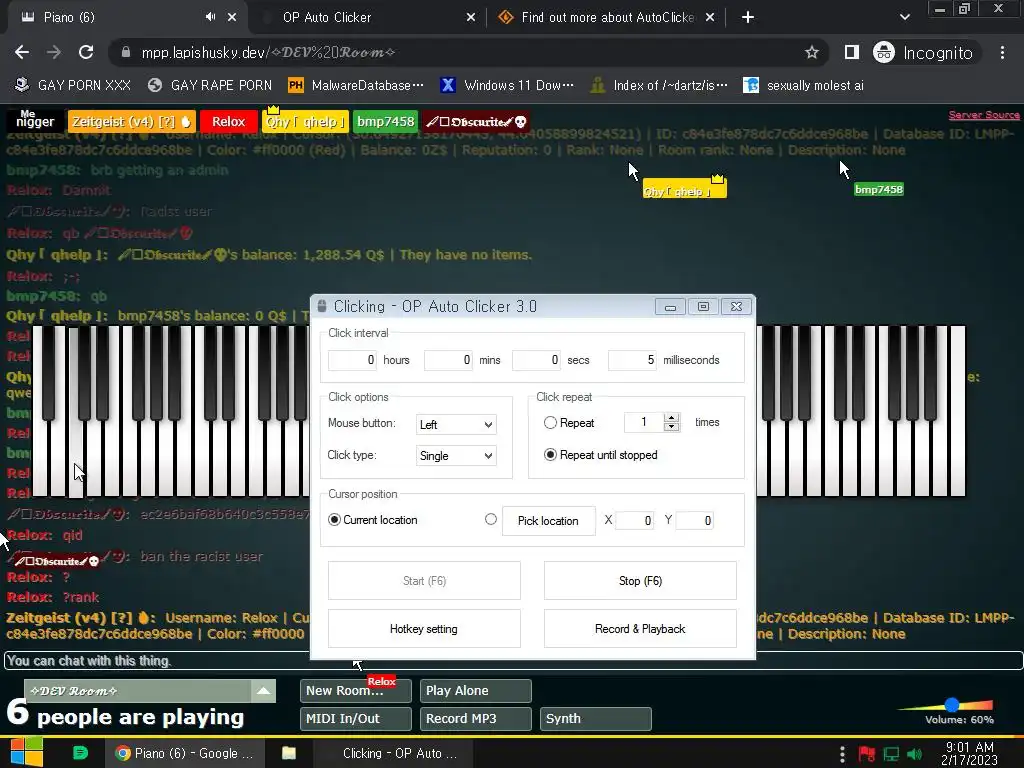
Task: Open the MalwareDatabase bookmark
Action: pos(356,86)
